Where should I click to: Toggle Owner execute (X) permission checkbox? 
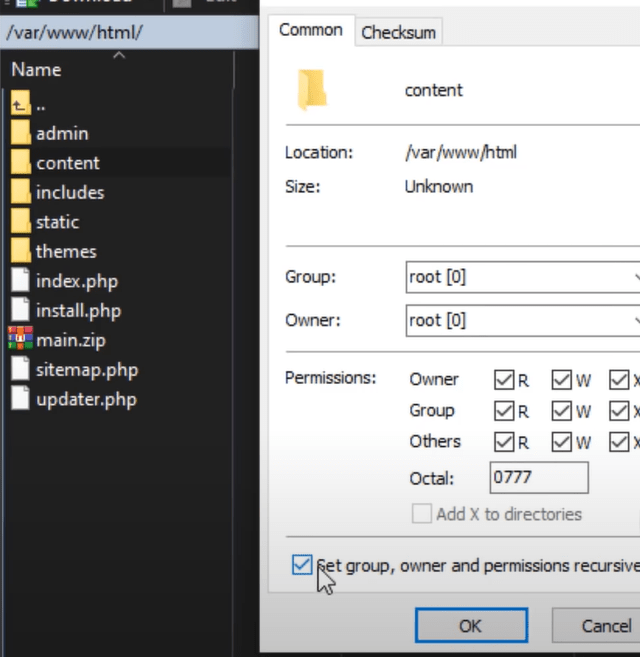[619, 380]
